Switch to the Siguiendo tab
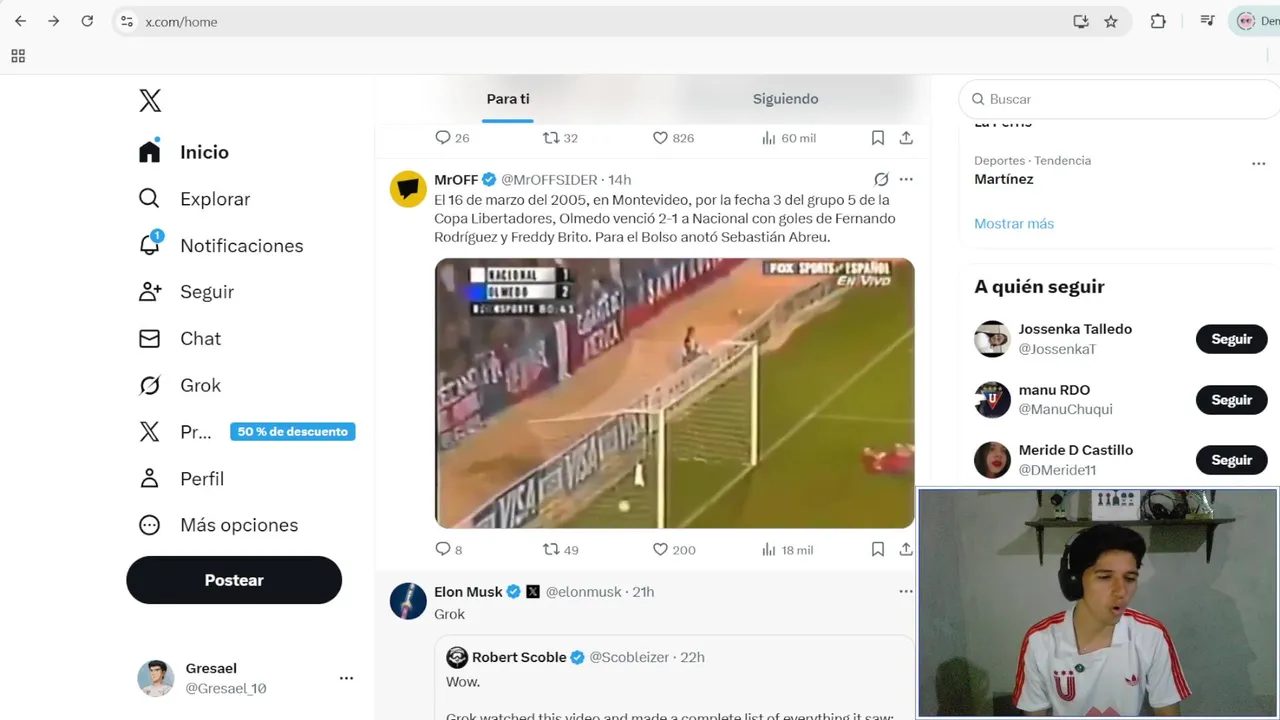This screenshot has width=1280, height=720. (x=785, y=99)
